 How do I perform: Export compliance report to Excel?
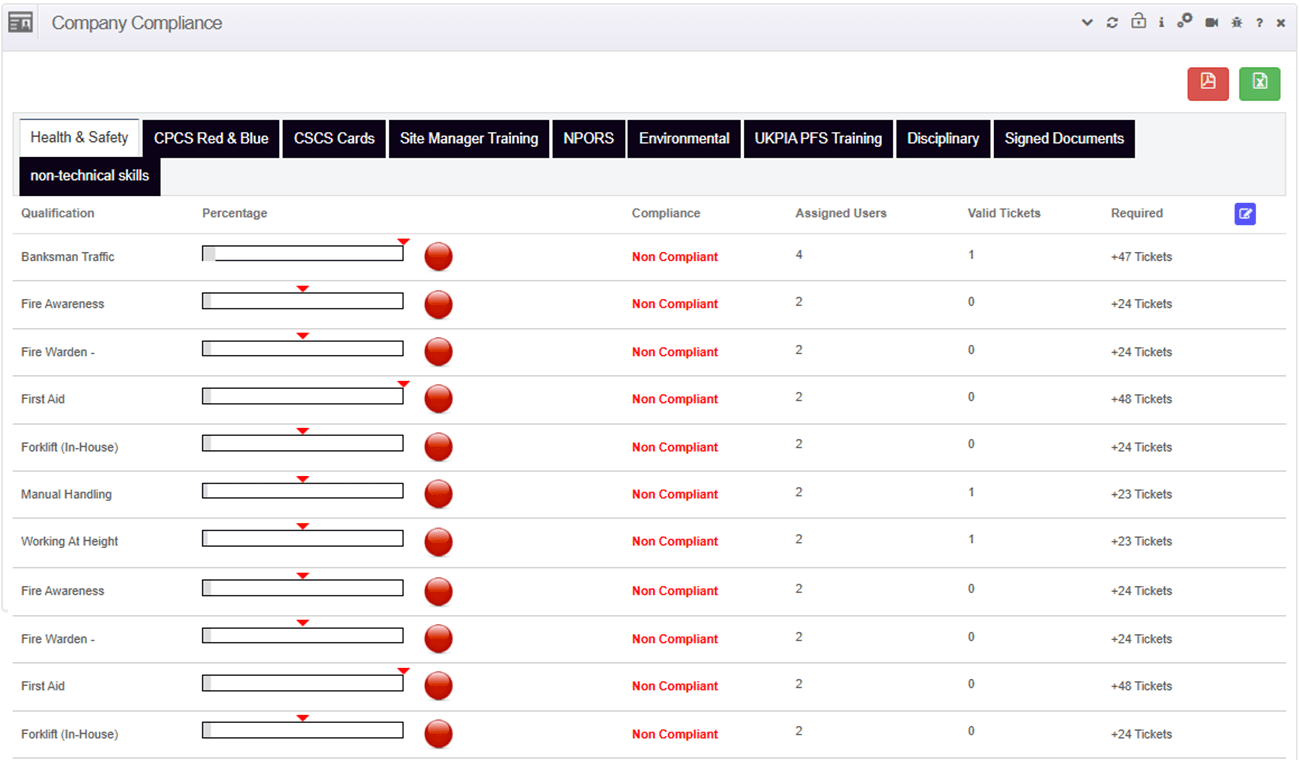(x=1259, y=84)
